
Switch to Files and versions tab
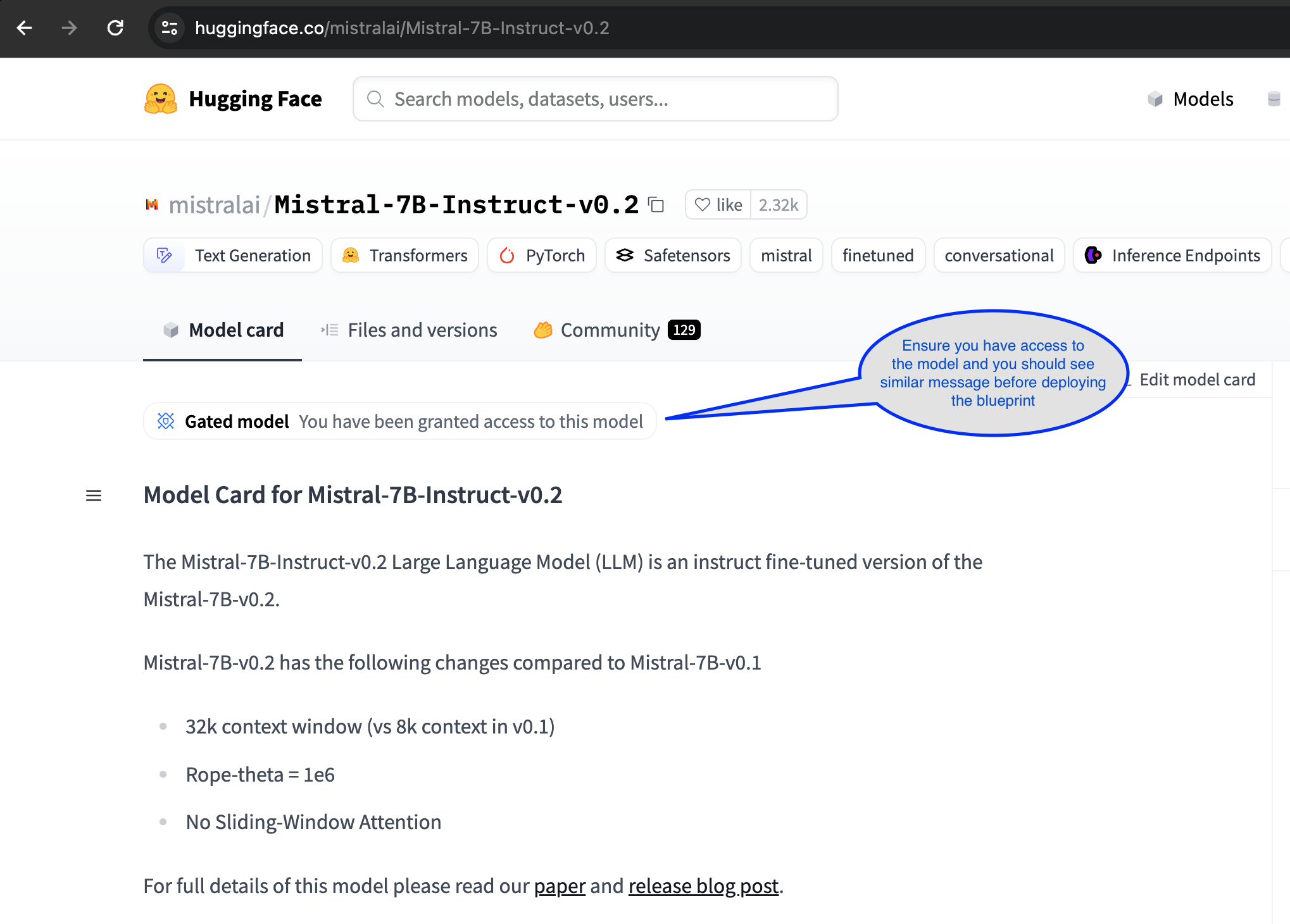click(x=409, y=330)
